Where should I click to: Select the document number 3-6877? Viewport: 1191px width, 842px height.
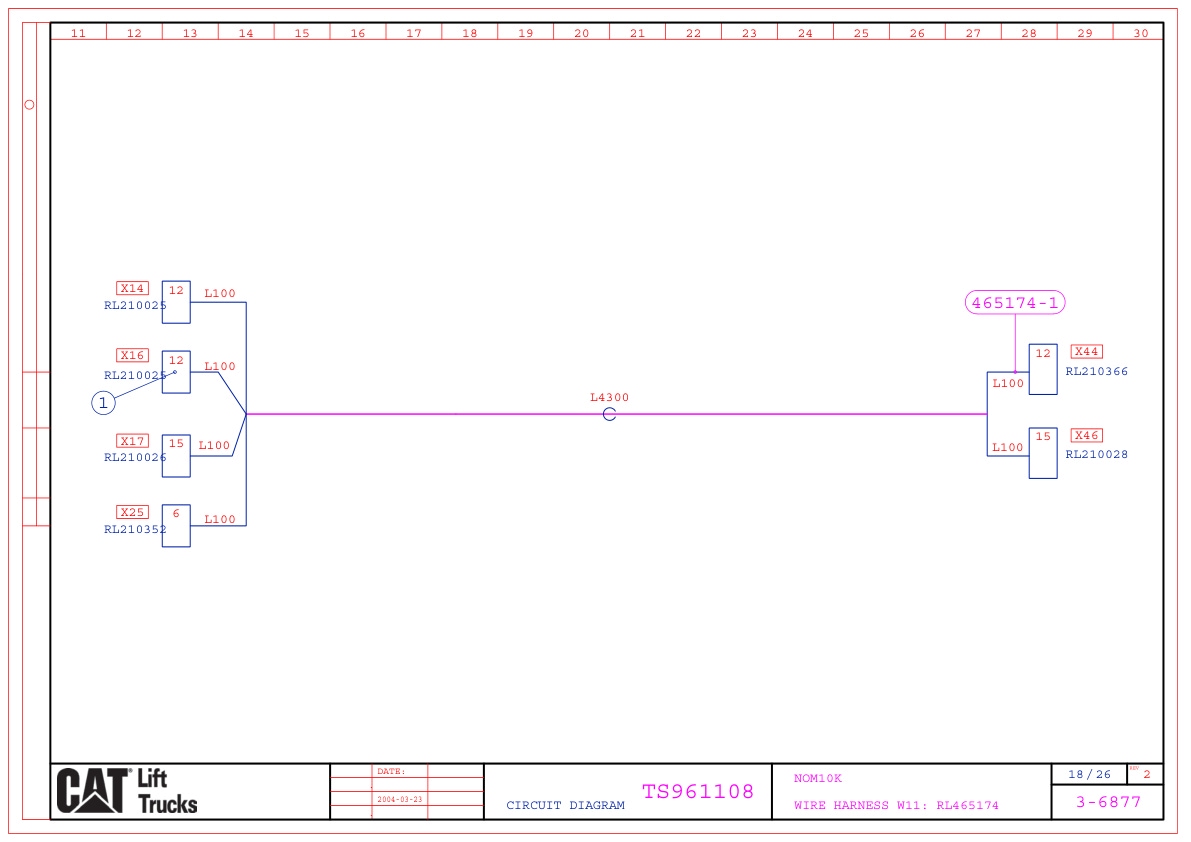tap(1107, 802)
